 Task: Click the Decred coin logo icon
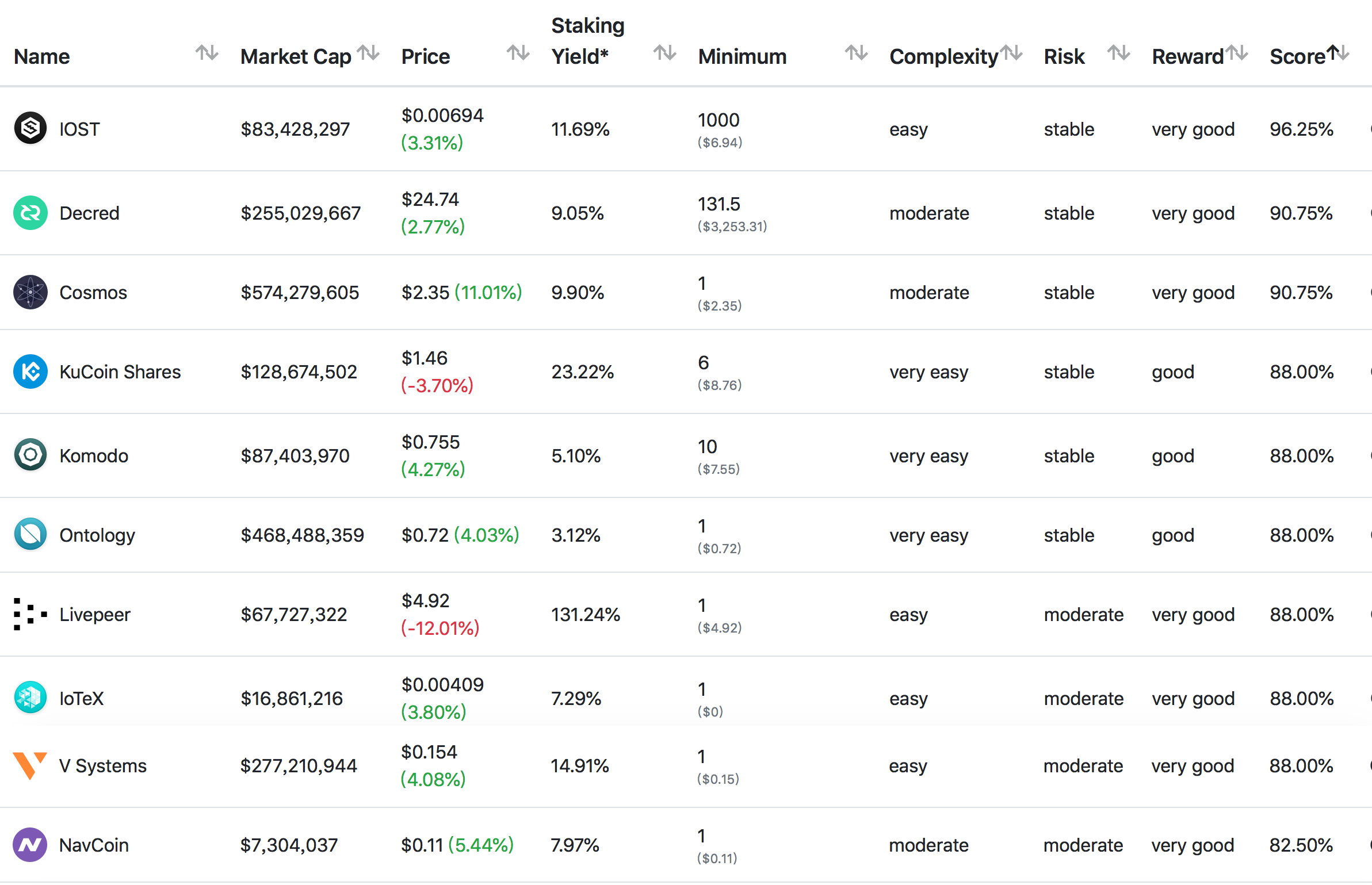pos(30,213)
